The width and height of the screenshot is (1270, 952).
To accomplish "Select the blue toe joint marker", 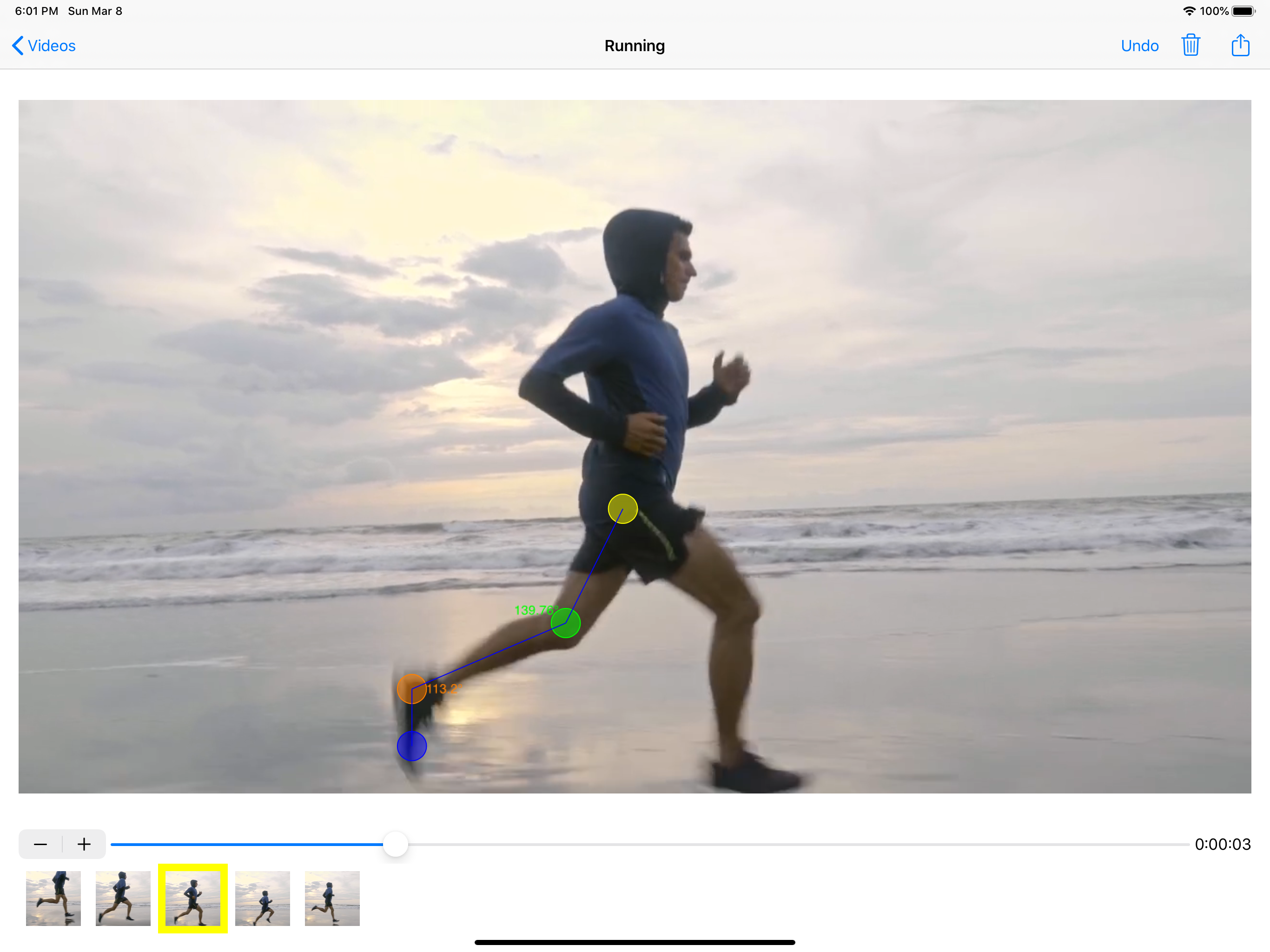I will [x=412, y=746].
